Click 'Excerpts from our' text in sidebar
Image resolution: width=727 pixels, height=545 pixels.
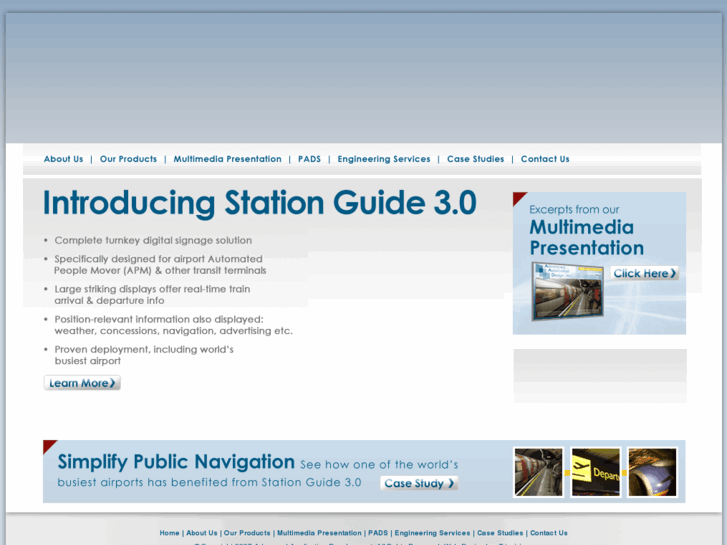(x=574, y=210)
